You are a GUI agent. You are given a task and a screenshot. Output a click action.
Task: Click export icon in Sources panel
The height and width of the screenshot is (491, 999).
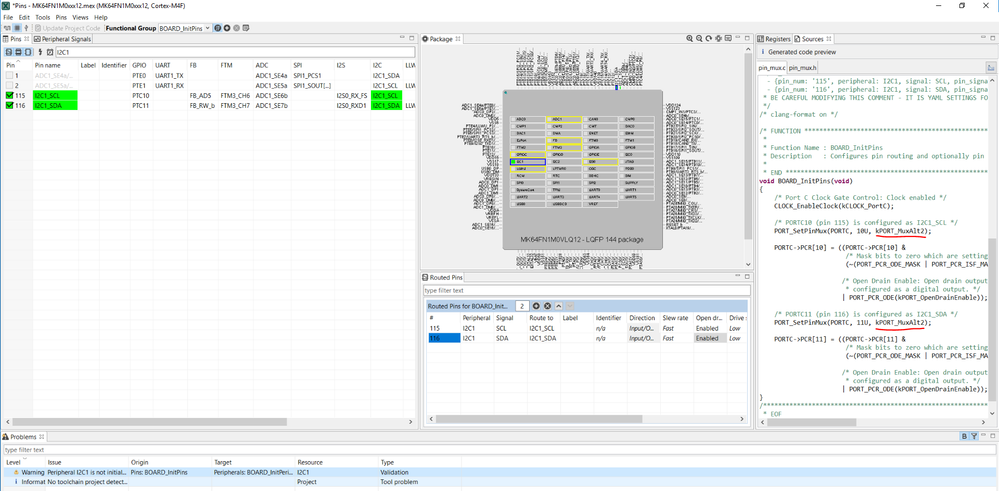point(991,67)
